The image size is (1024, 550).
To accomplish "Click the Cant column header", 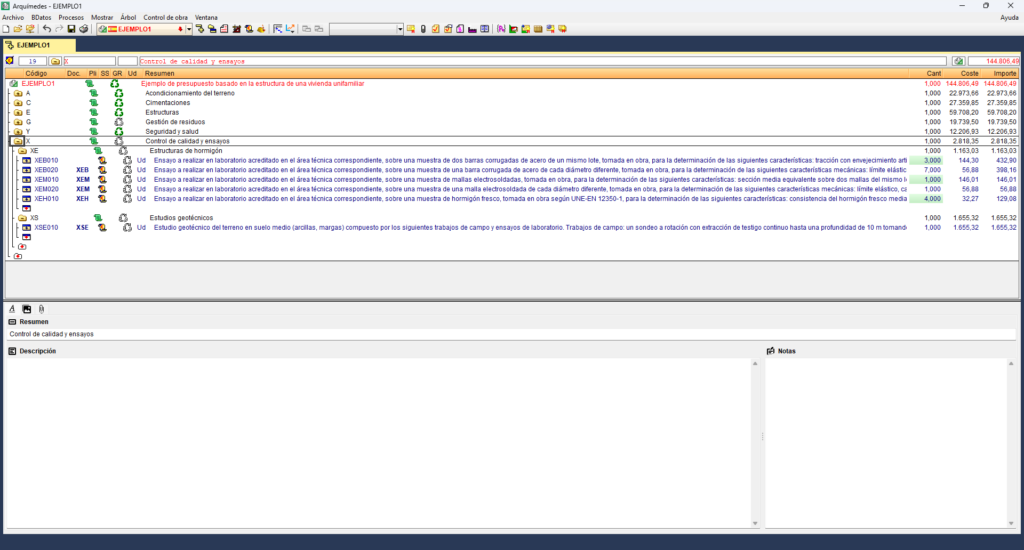I will coord(933,73).
